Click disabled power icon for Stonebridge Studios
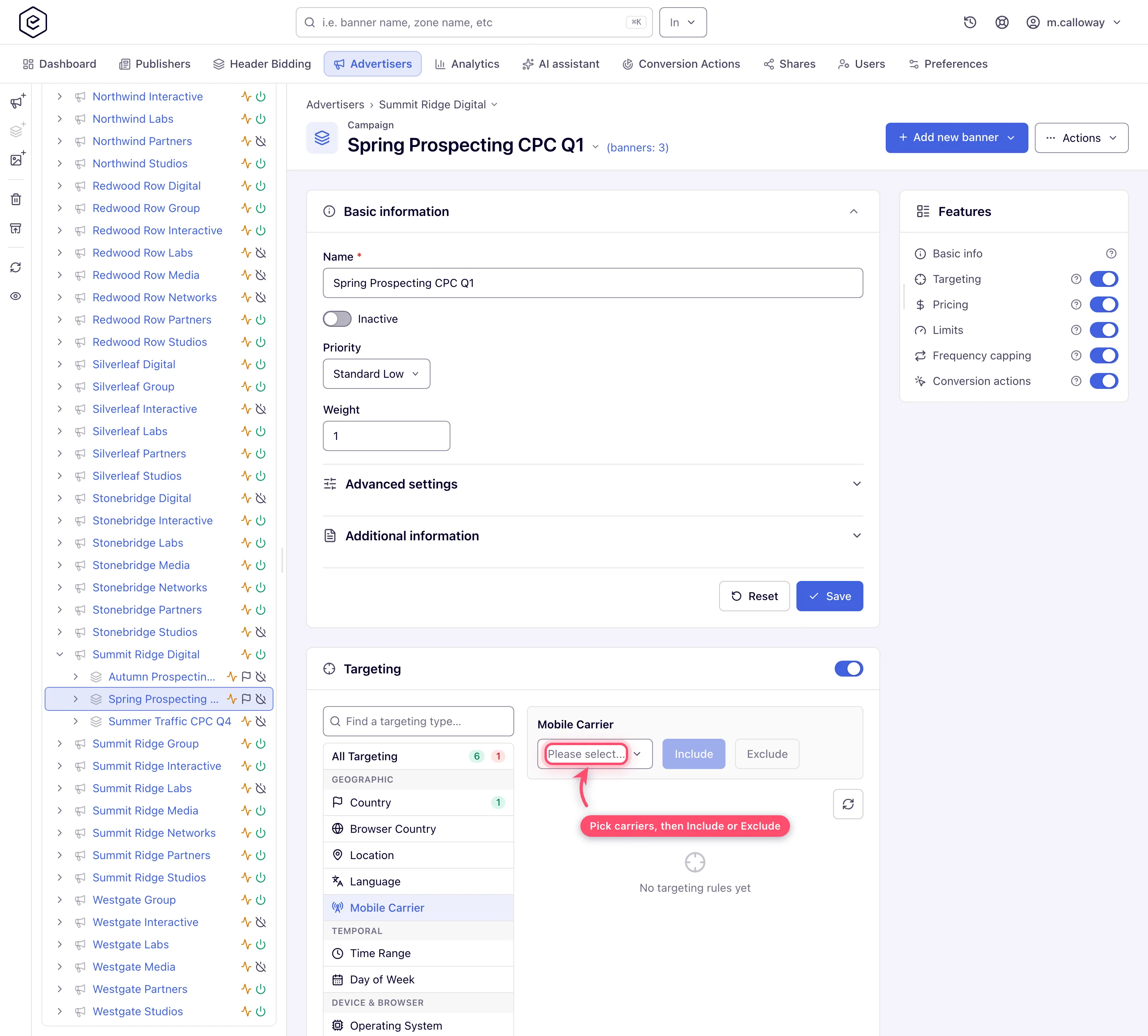The width and height of the screenshot is (1148, 1036). tap(261, 632)
